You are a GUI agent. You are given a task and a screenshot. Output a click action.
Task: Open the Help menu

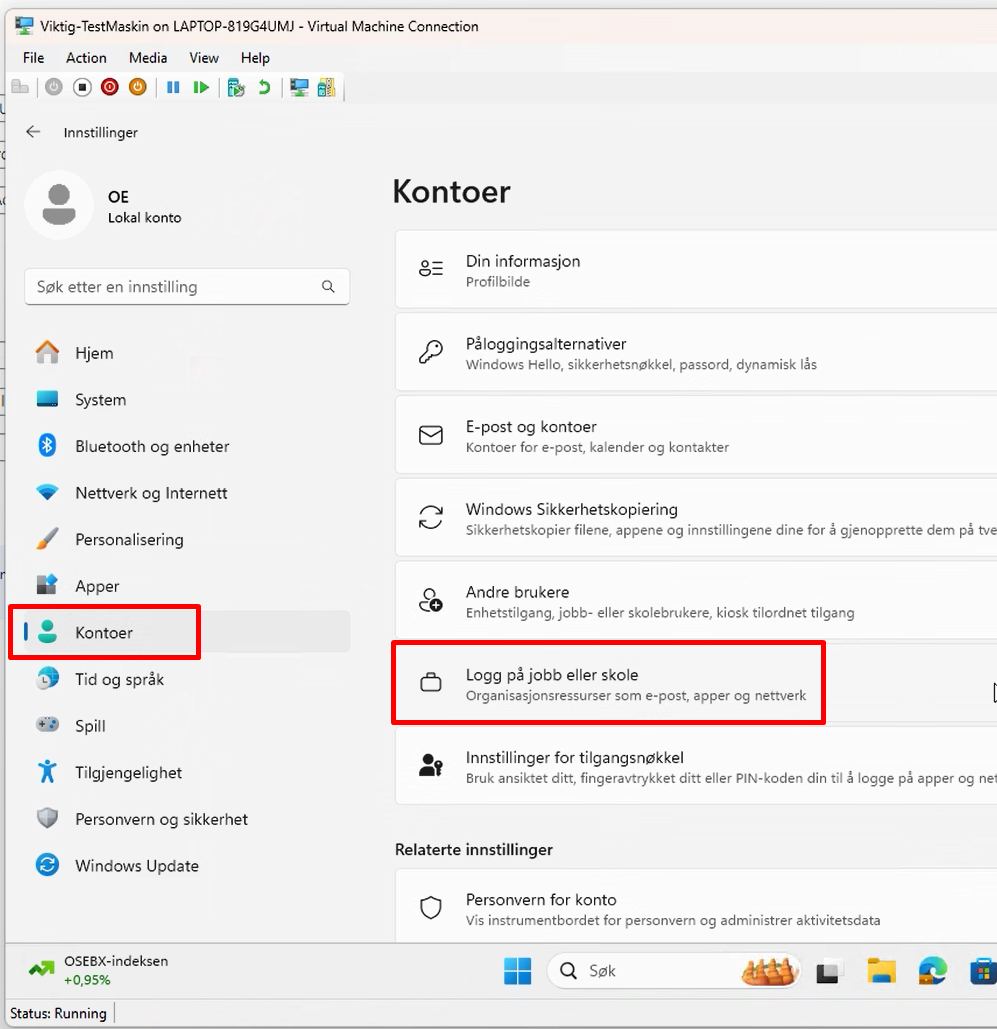point(255,58)
